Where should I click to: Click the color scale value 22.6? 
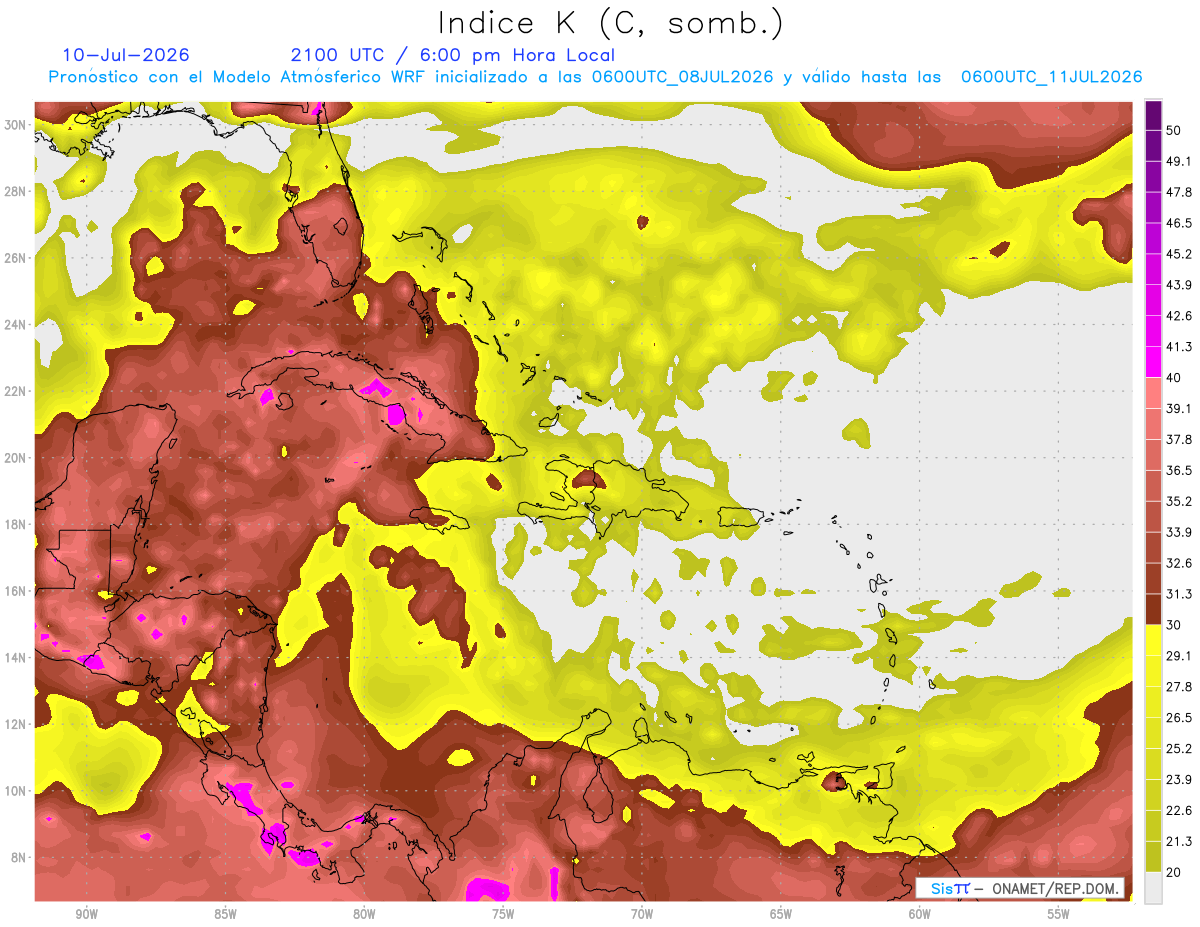click(x=1180, y=810)
